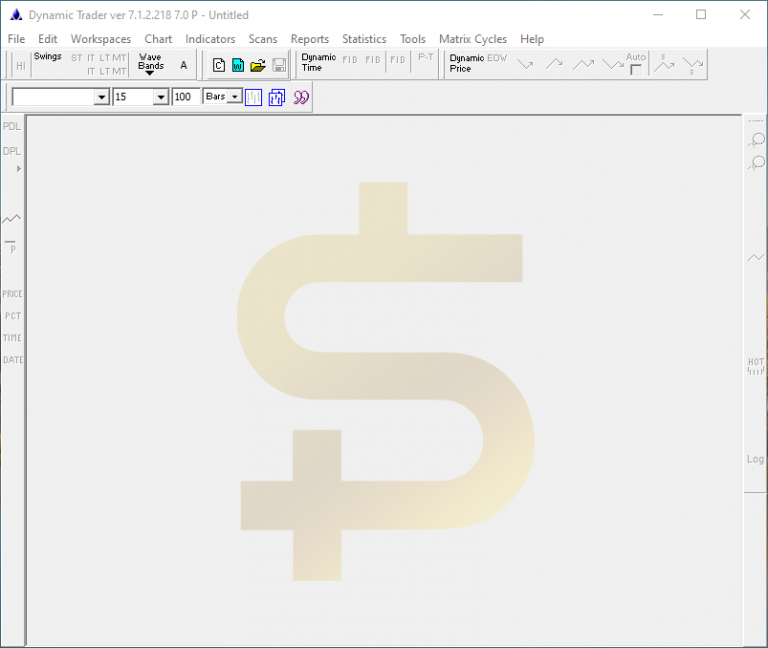The image size is (768, 648).
Task: Click the input field containing 100
Action: point(185,97)
